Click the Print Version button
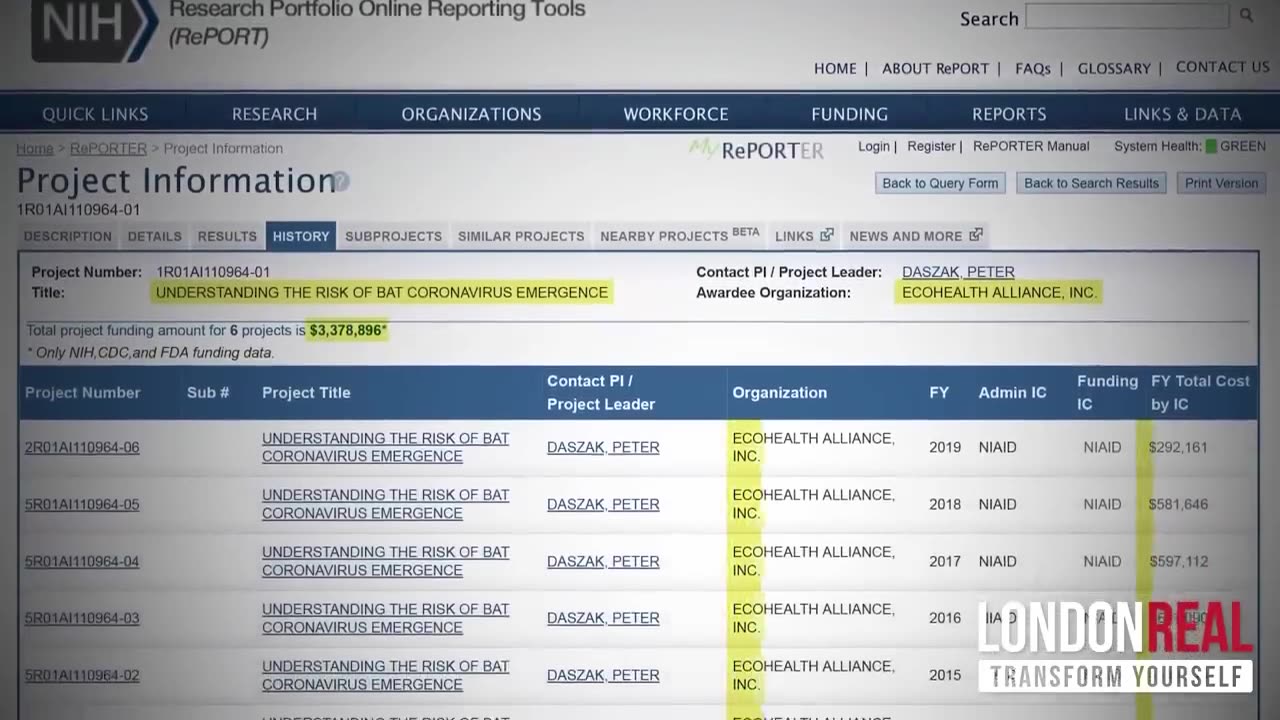This screenshot has width=1280, height=720. [x=1221, y=183]
